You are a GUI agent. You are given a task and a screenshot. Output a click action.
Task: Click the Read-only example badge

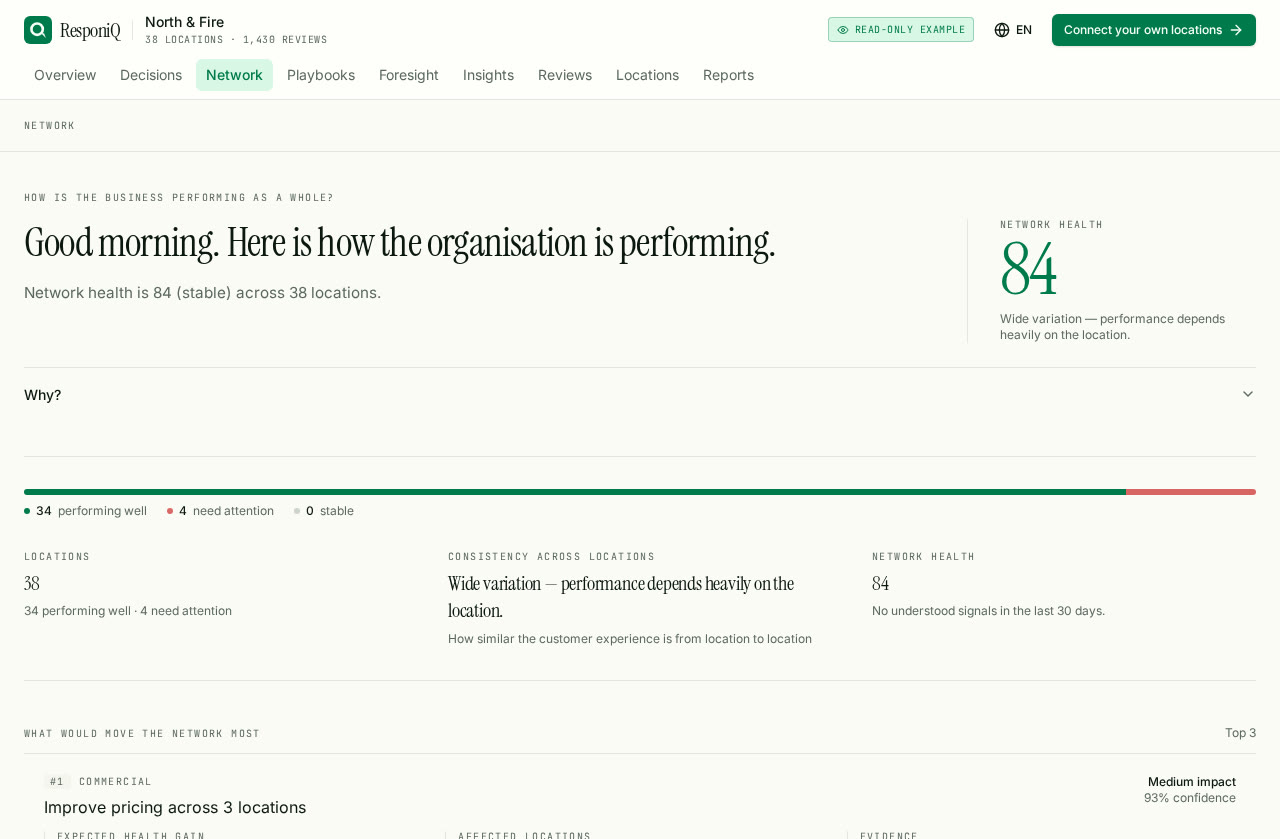click(x=901, y=30)
